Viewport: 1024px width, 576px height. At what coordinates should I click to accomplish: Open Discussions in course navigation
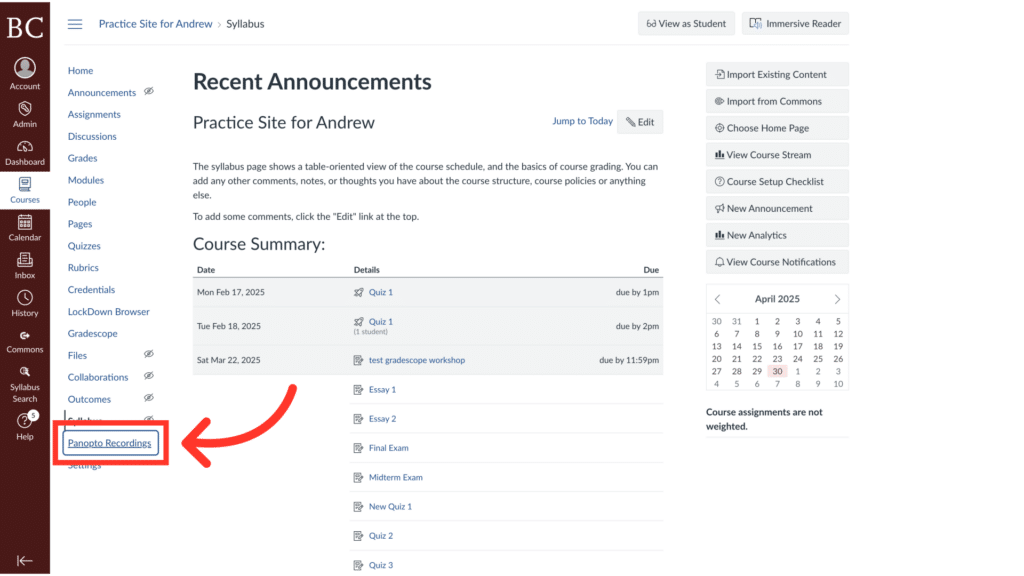(x=92, y=136)
